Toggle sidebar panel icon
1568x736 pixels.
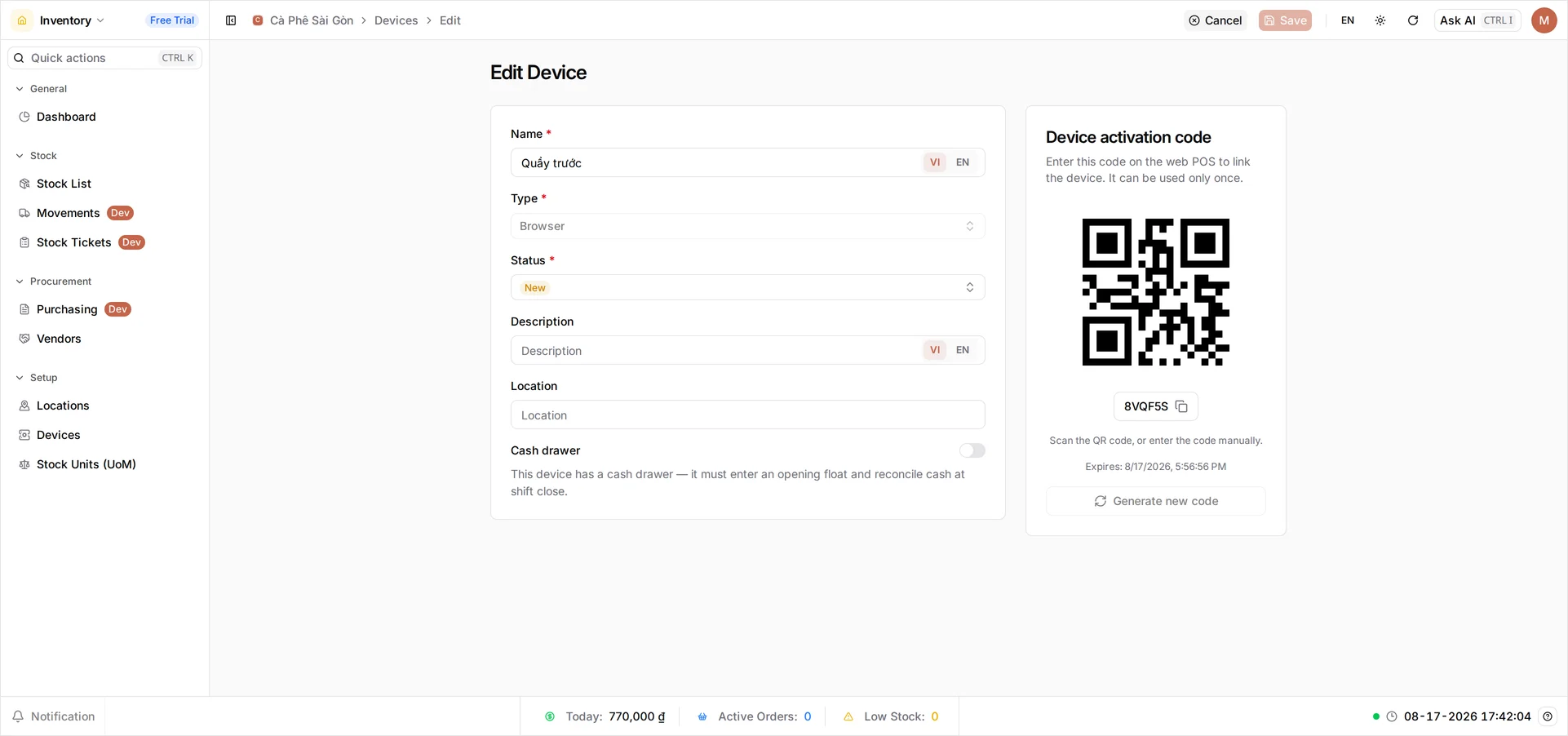[x=231, y=20]
